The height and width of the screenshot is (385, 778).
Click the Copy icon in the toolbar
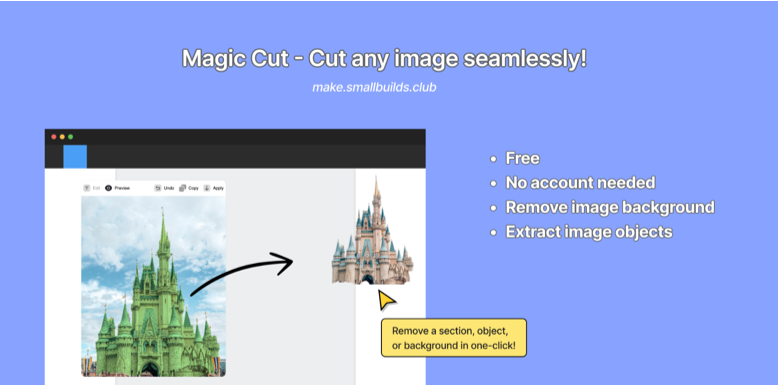[183, 188]
